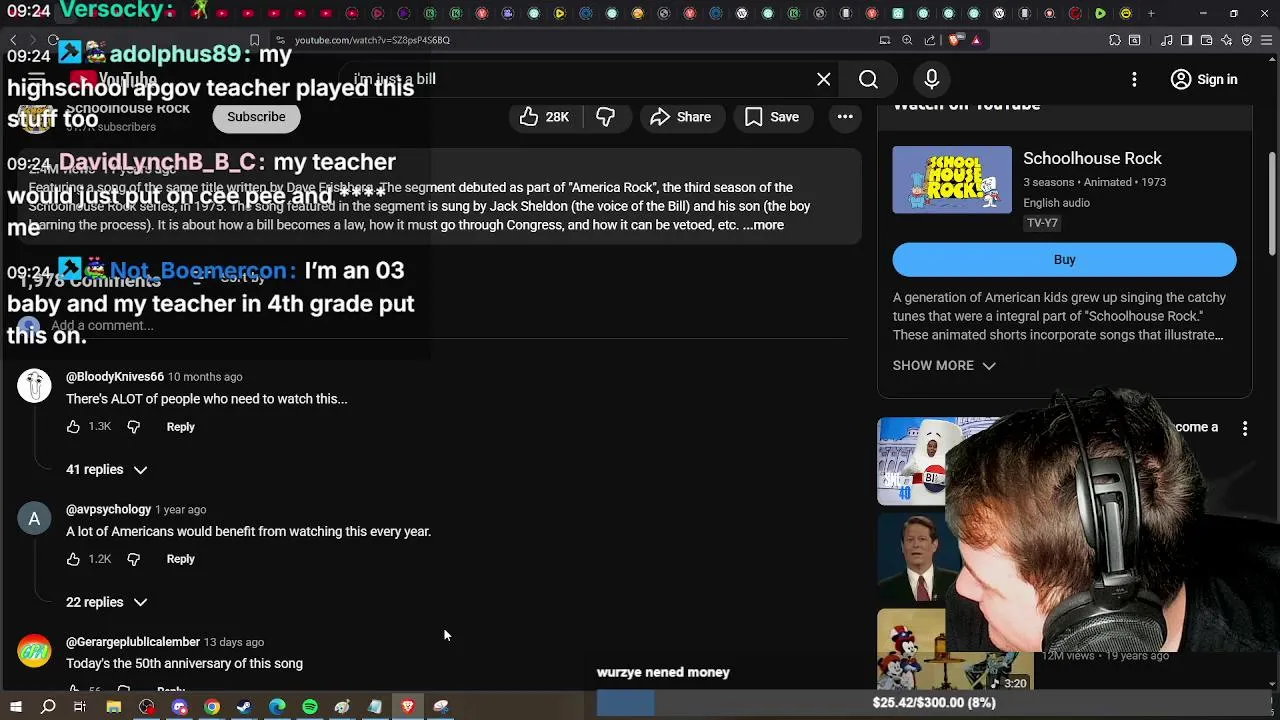Open Microsoft Edge from taskbar
The image size is (1280, 720).
tap(277, 707)
